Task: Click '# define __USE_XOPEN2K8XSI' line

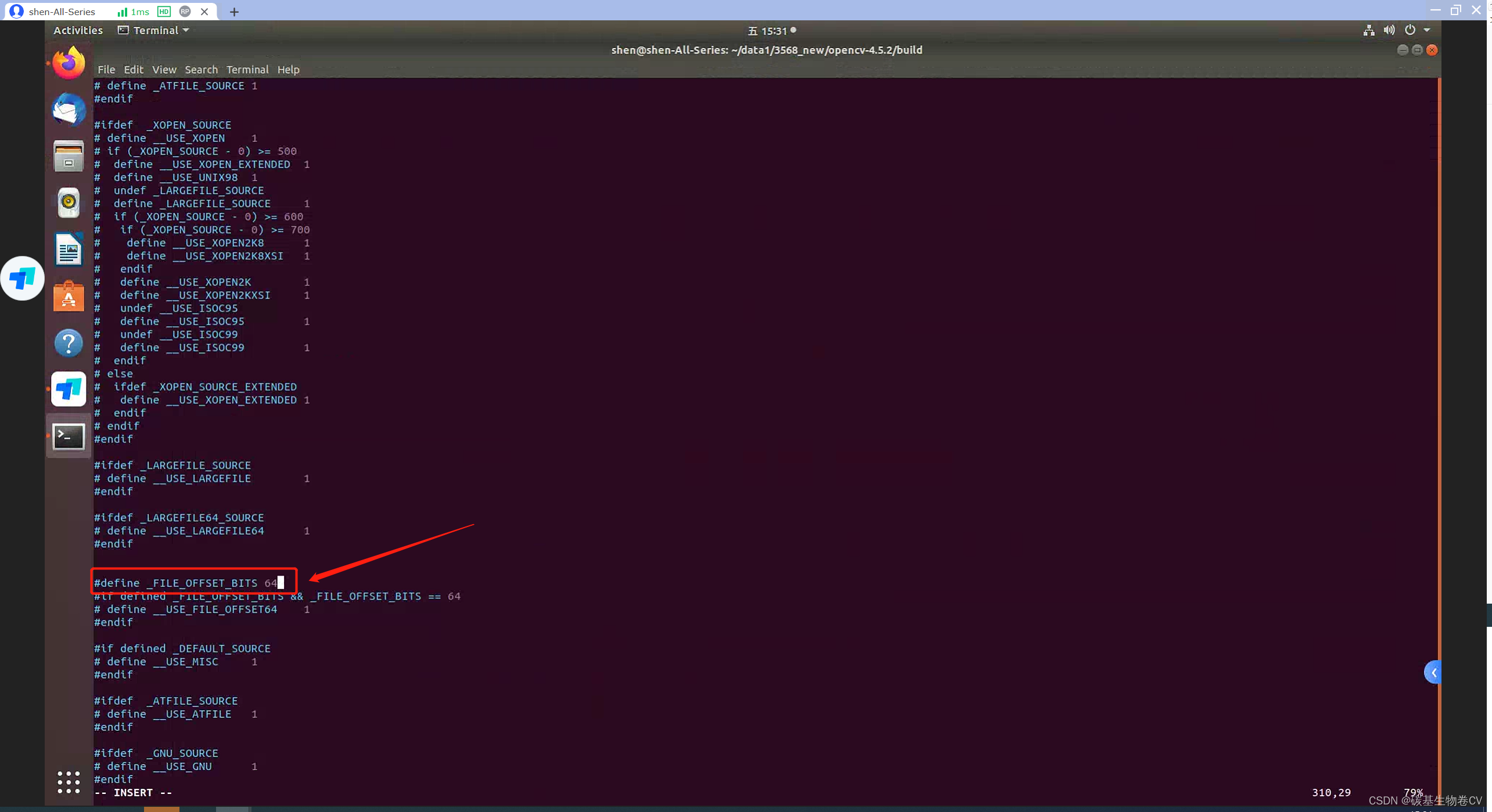Action: tap(202, 256)
